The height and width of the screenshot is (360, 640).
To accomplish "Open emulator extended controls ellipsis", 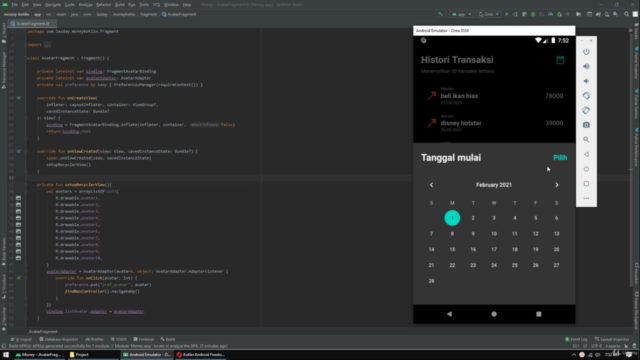I will click(586, 198).
